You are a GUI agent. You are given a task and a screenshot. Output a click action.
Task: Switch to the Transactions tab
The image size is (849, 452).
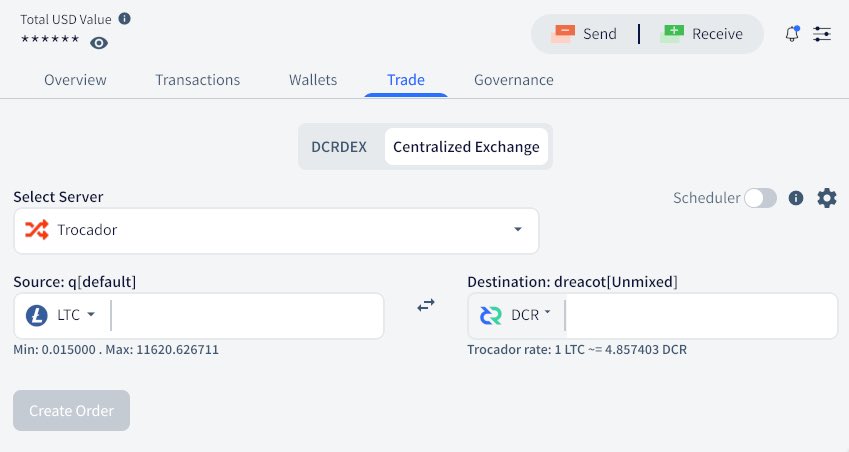tap(198, 80)
